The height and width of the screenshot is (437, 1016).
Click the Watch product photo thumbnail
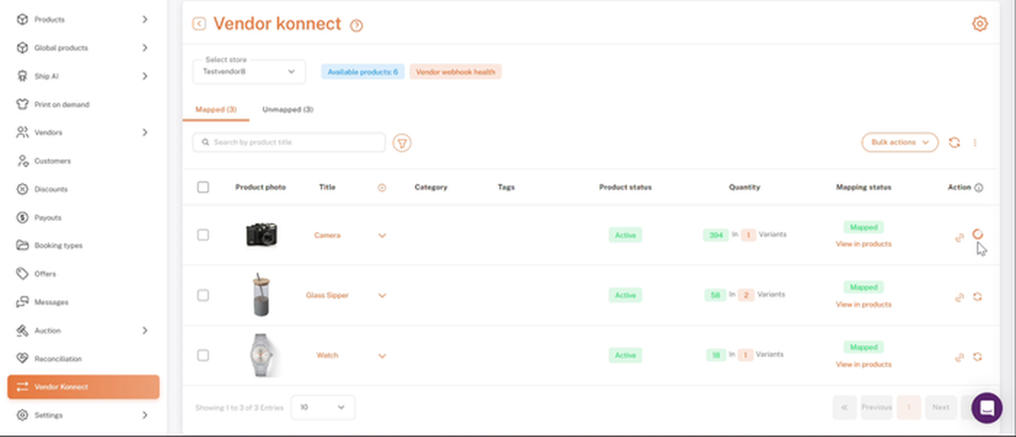[x=264, y=355]
